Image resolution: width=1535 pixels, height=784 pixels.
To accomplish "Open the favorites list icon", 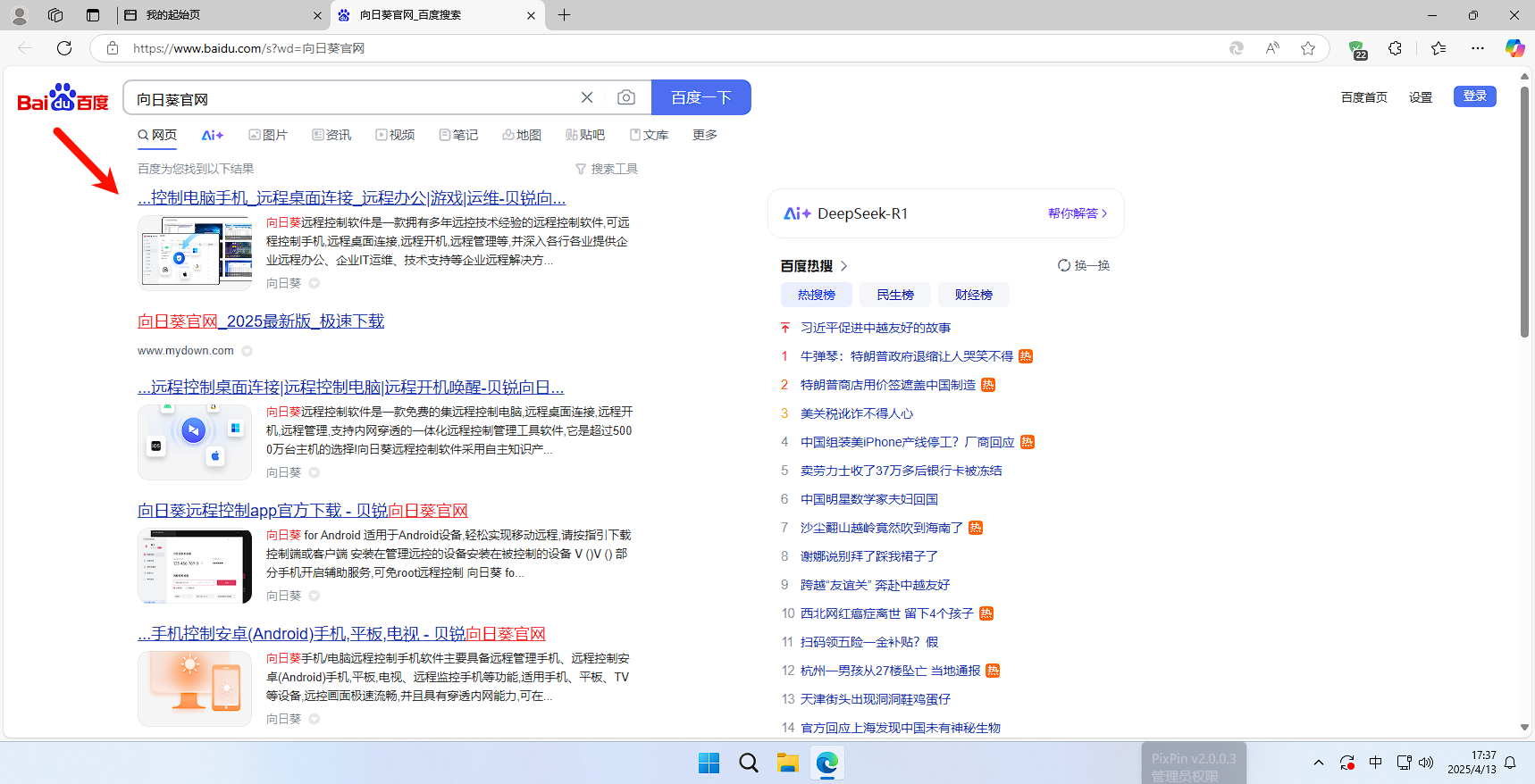I will coord(1439,48).
